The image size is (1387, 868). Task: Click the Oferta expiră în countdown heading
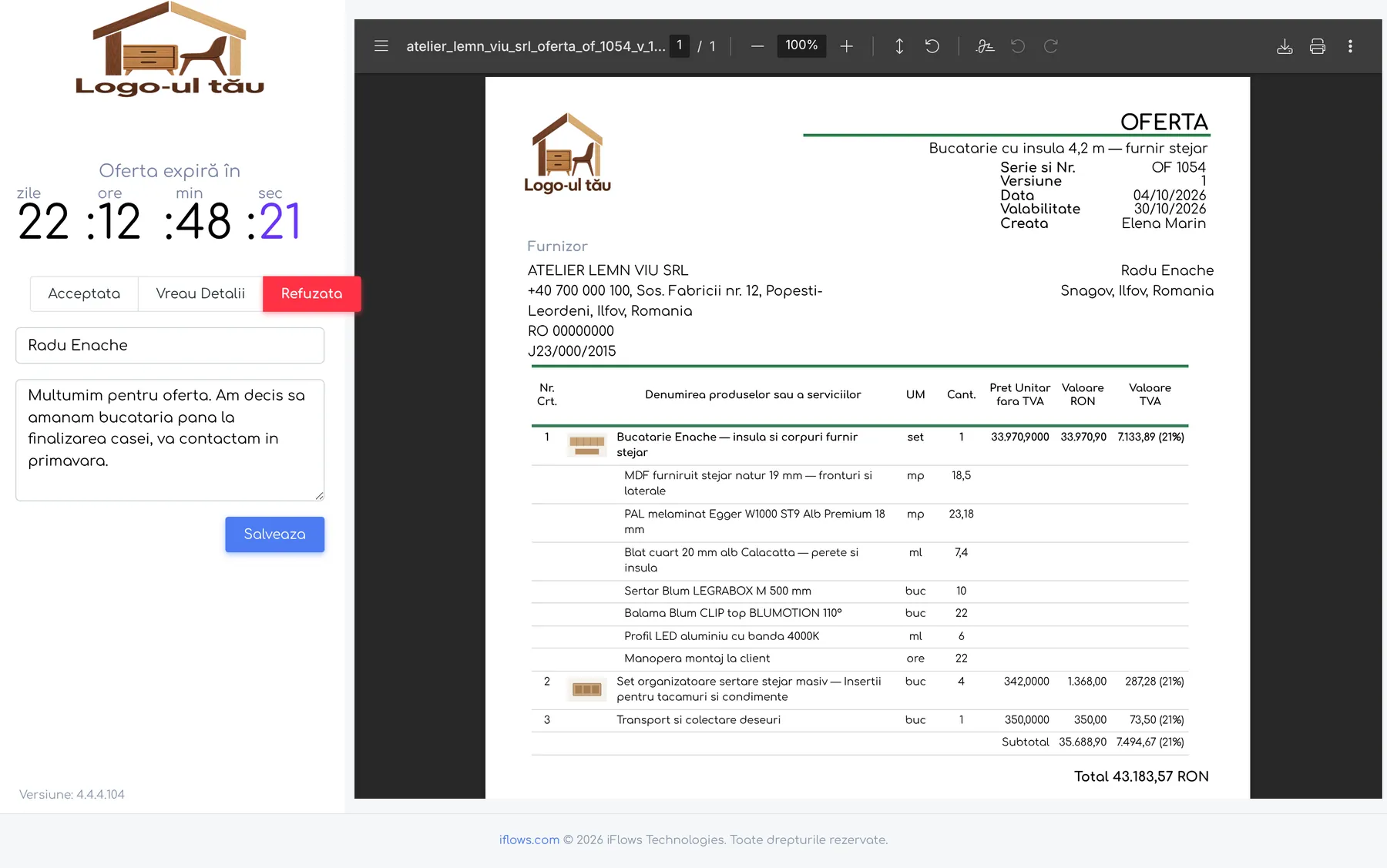(170, 170)
